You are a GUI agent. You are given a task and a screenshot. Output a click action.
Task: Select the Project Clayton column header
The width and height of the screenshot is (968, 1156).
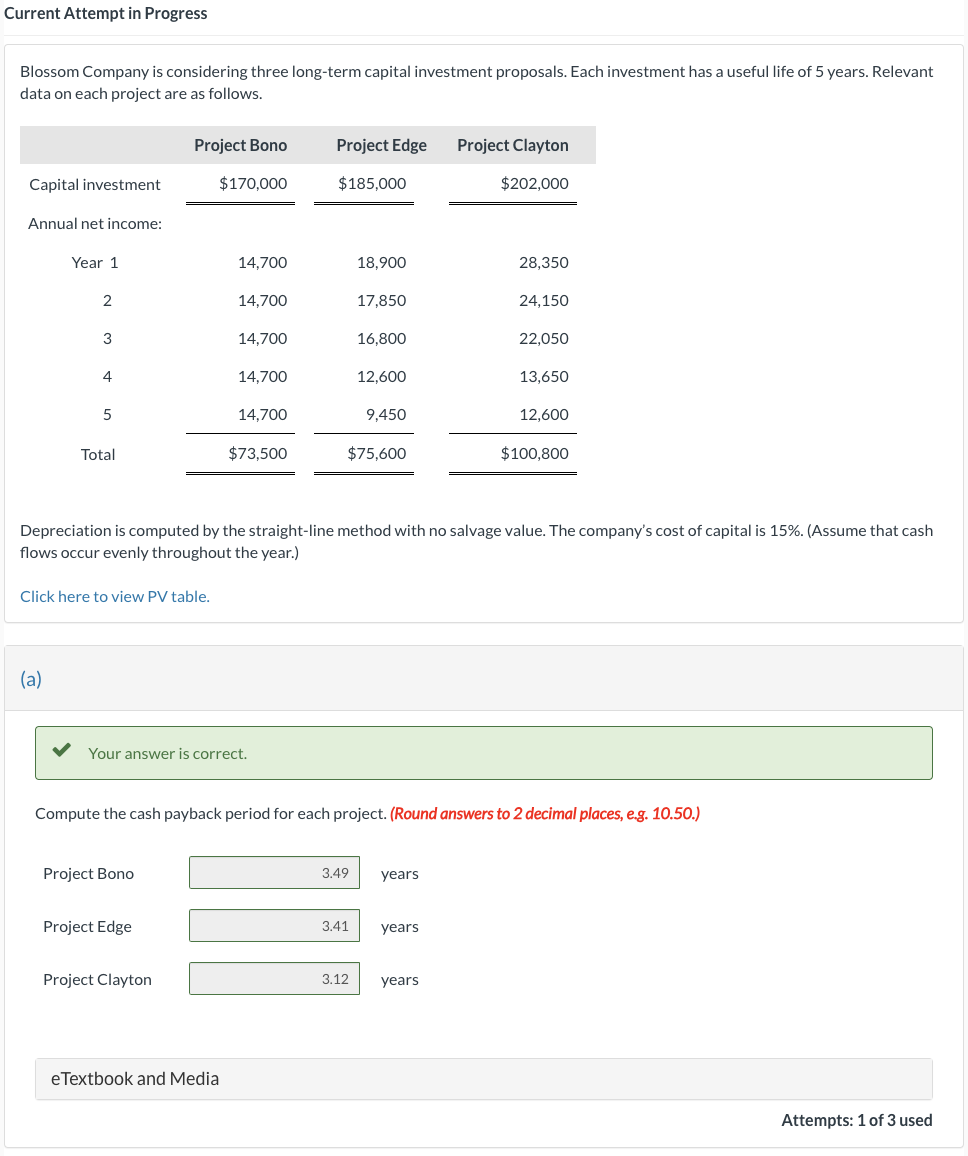coord(513,145)
